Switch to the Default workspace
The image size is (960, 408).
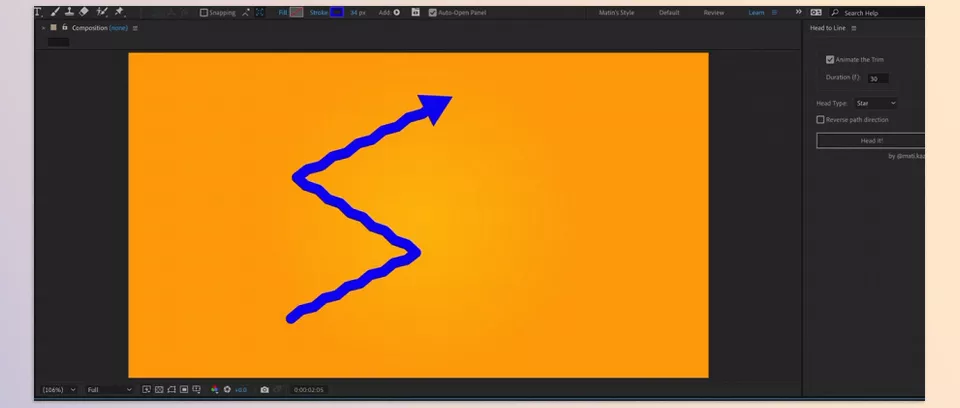pyautogui.click(x=669, y=12)
